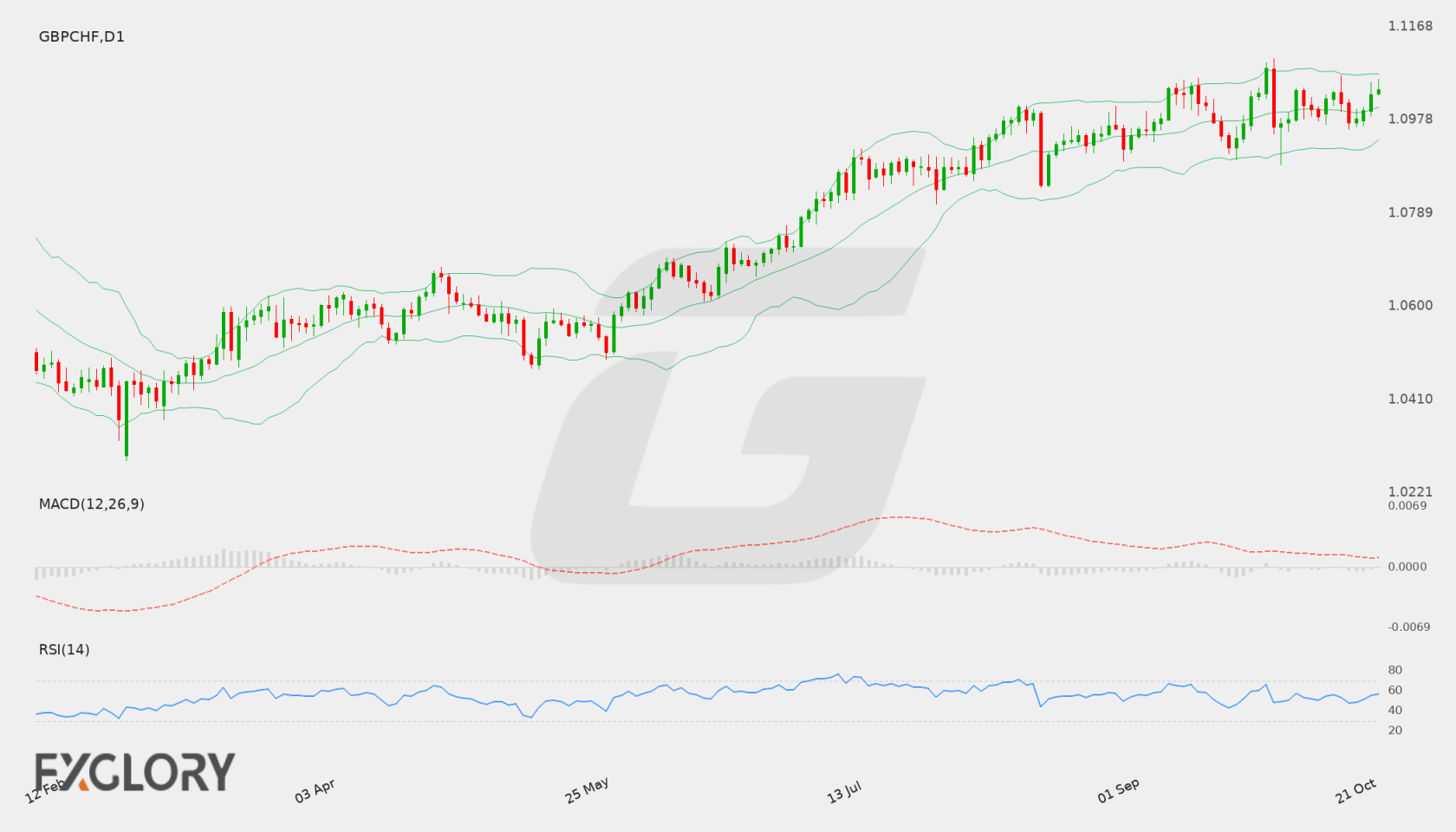Click the 03 Apr date label
Viewport: 1456px width, 832px height.
pyautogui.click(x=315, y=790)
